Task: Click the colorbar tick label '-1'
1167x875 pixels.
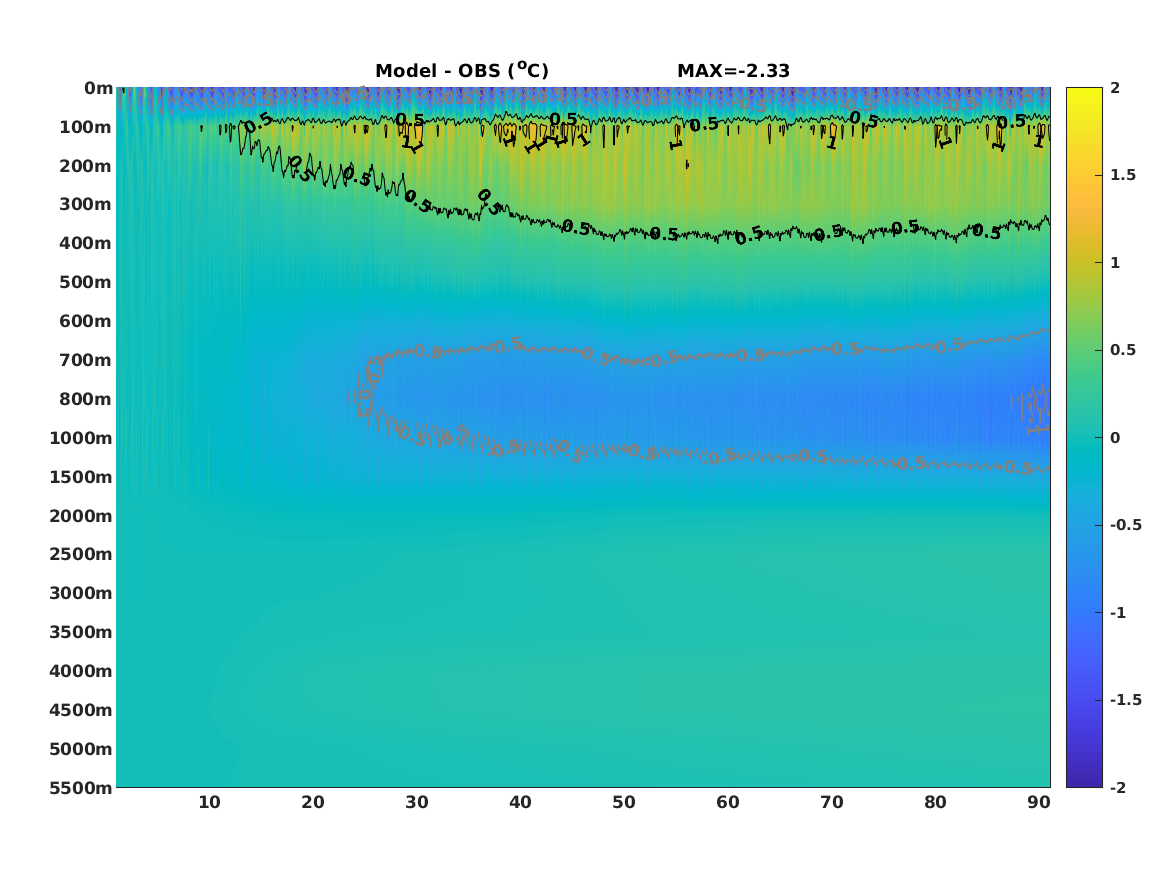Action: point(1118,612)
